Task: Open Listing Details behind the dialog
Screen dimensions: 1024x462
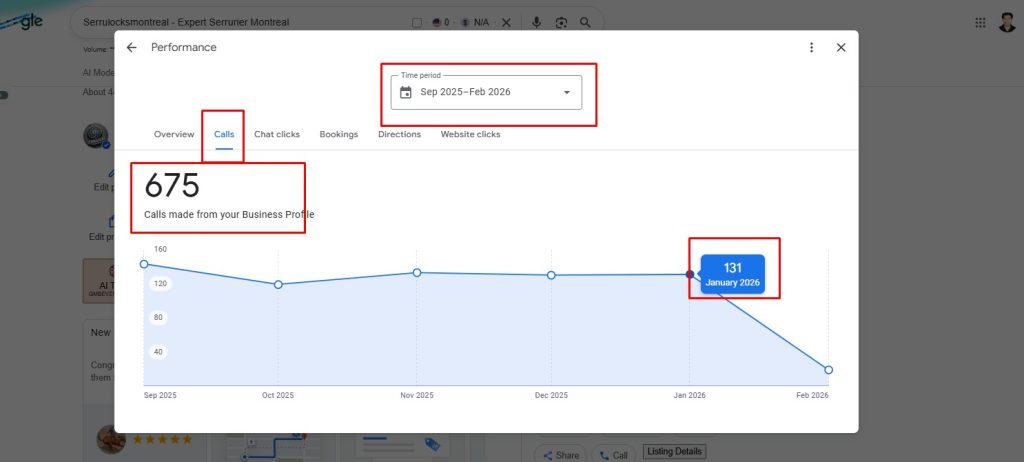Action: pos(675,452)
